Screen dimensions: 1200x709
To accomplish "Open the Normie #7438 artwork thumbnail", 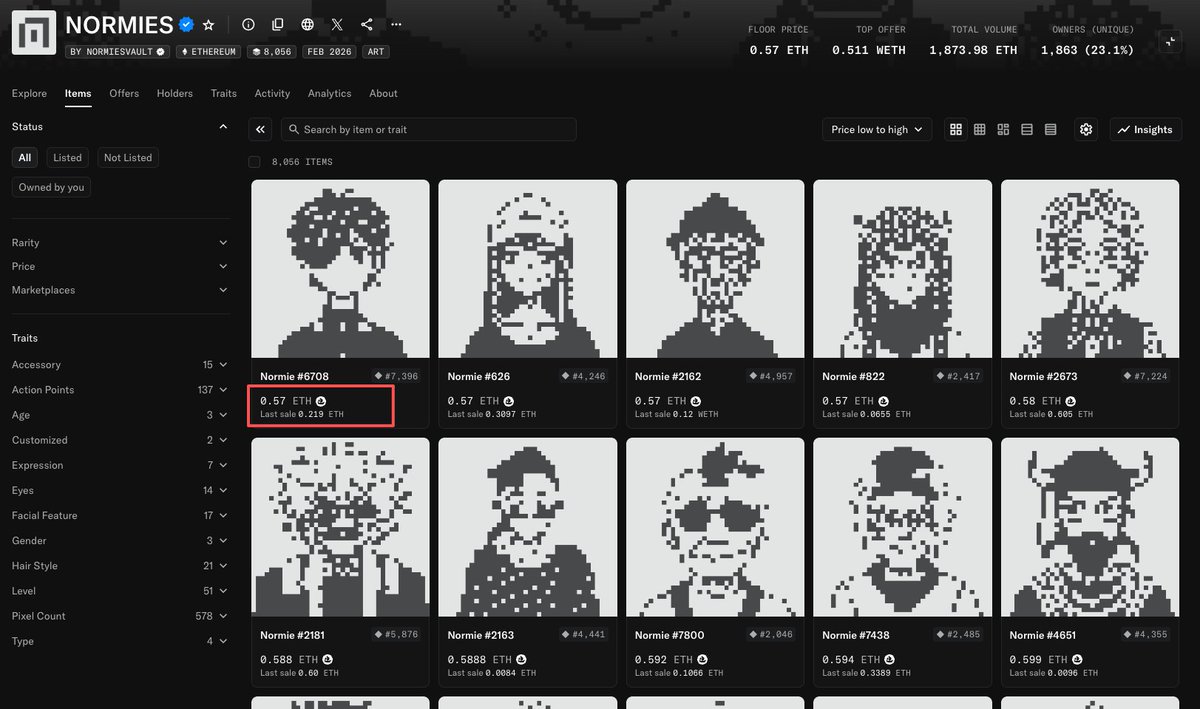I will [x=903, y=527].
